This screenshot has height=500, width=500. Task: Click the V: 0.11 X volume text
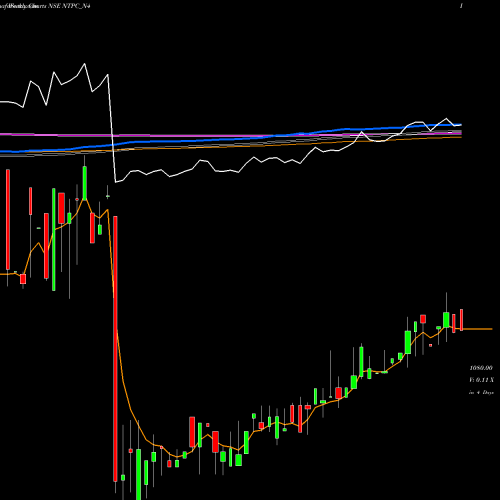481,380
